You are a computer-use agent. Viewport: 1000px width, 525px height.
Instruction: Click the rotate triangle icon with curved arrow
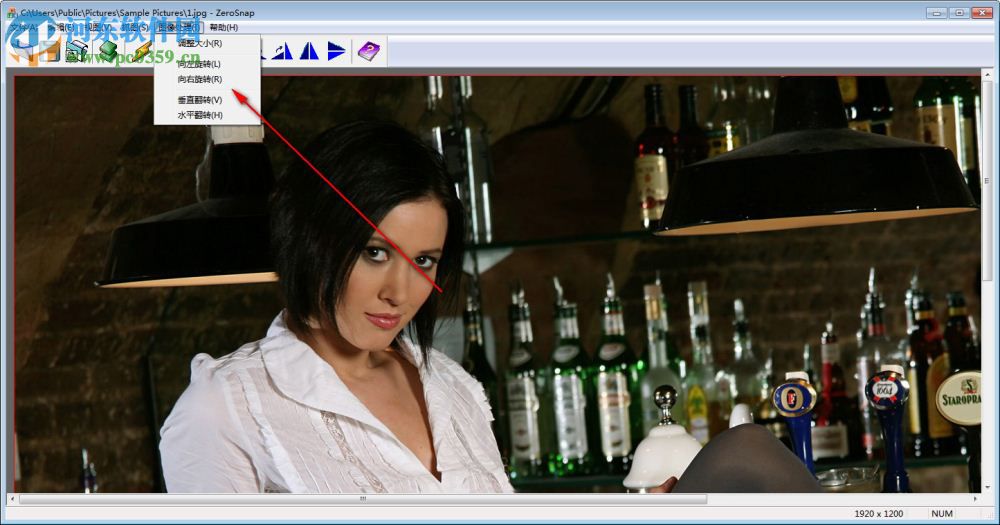tap(282, 51)
